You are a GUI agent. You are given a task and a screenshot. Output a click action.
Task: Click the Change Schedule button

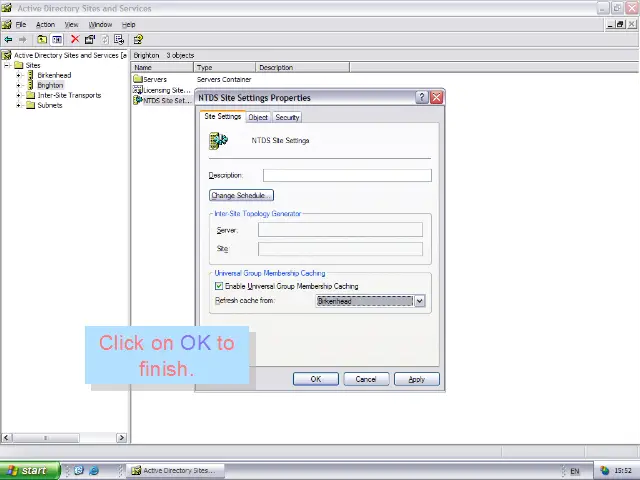[x=241, y=195]
